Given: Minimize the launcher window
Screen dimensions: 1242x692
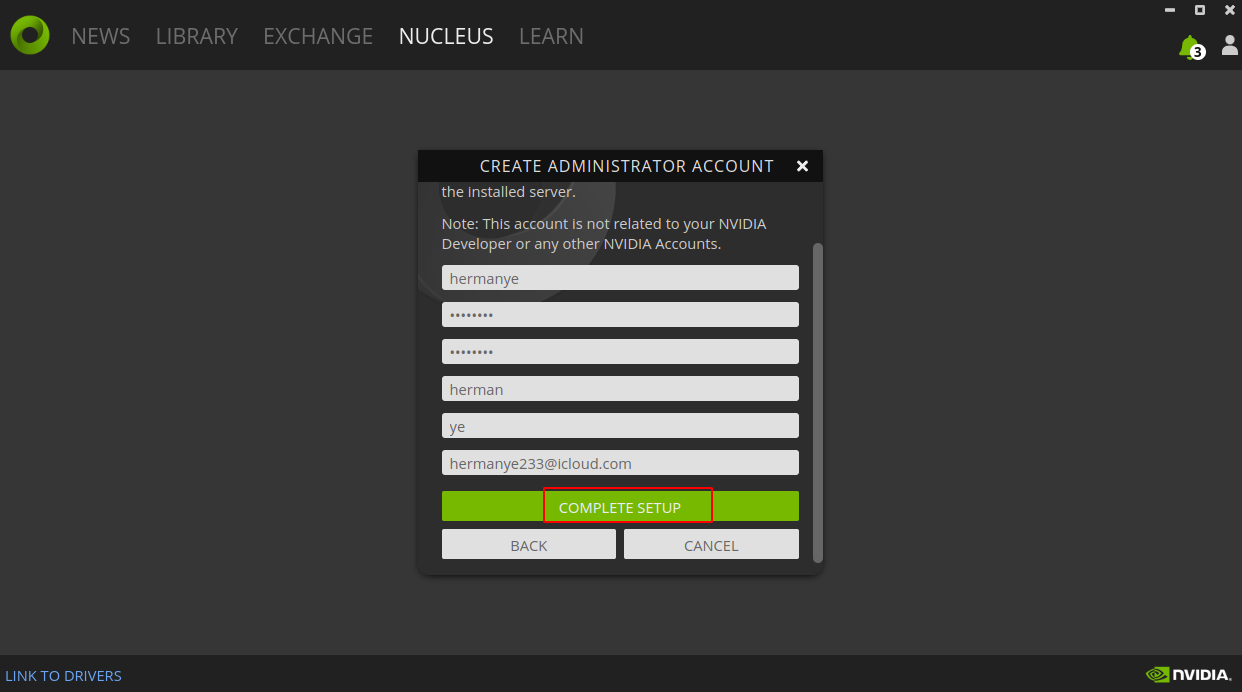Looking at the screenshot, I should pos(1170,10).
